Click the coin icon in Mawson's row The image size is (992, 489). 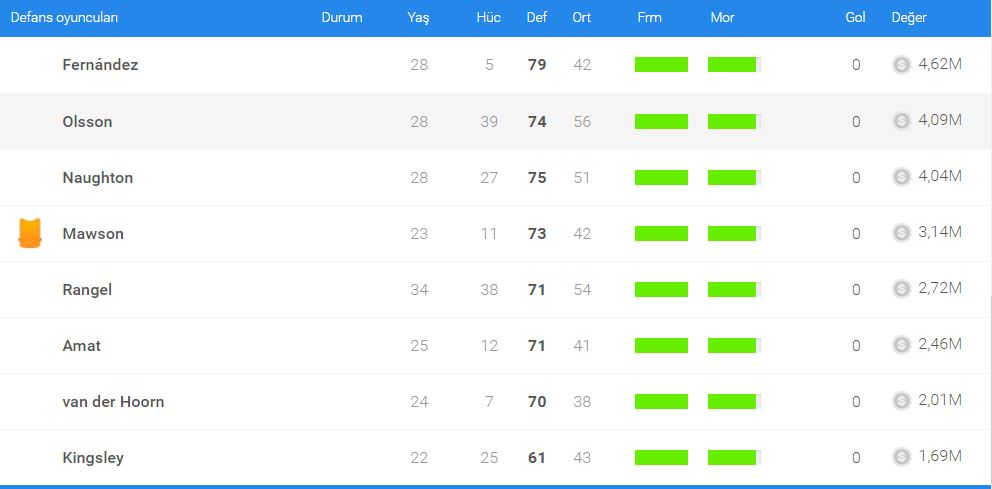point(901,233)
